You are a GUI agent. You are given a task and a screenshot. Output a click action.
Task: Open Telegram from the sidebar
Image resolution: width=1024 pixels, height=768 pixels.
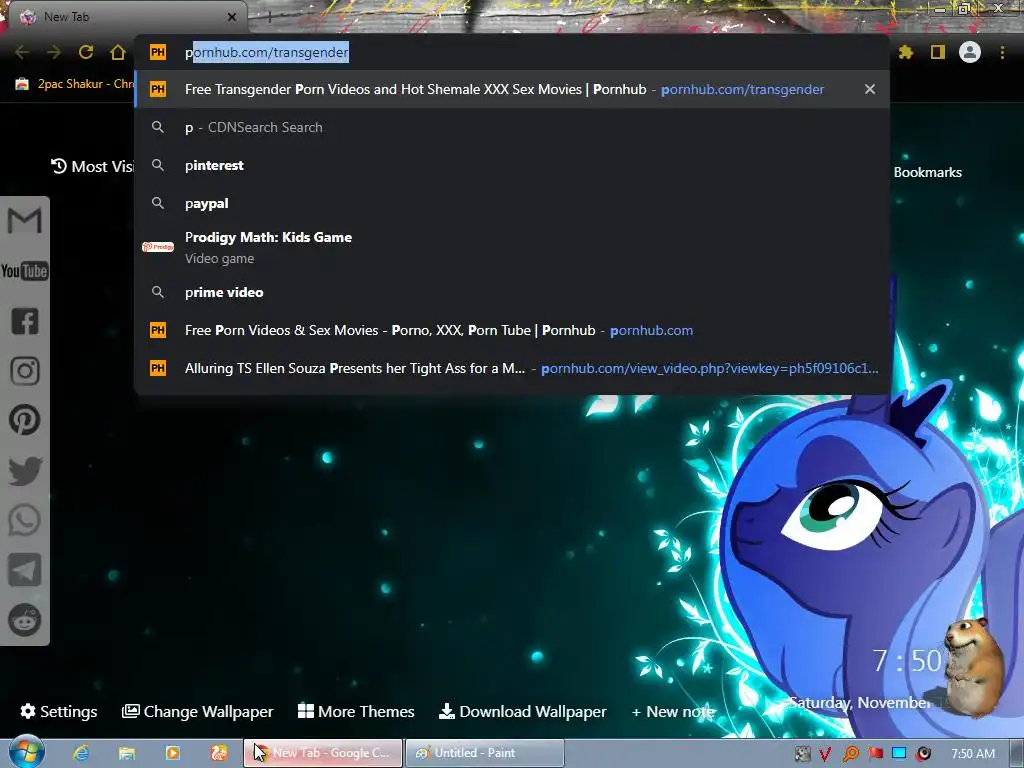click(25, 569)
